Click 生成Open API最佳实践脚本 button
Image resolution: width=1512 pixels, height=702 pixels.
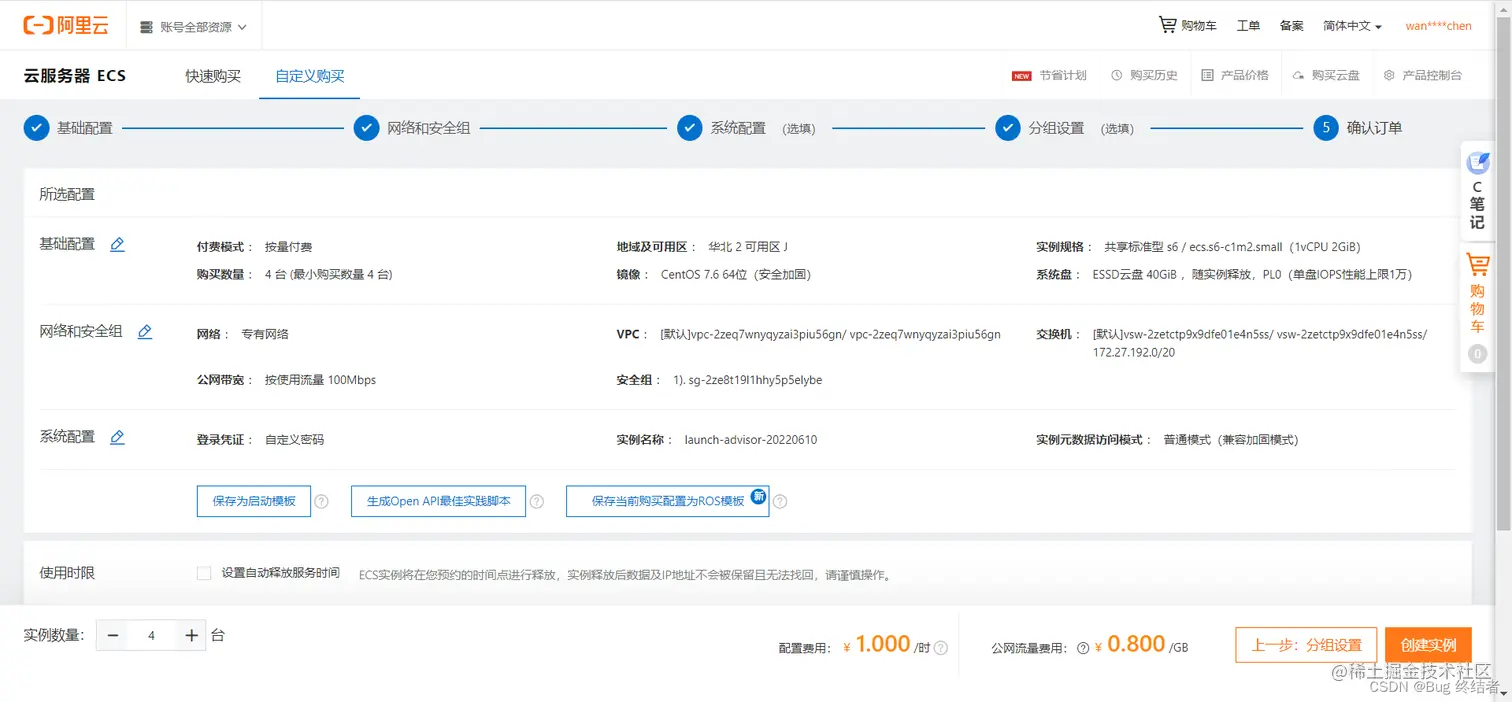click(438, 501)
